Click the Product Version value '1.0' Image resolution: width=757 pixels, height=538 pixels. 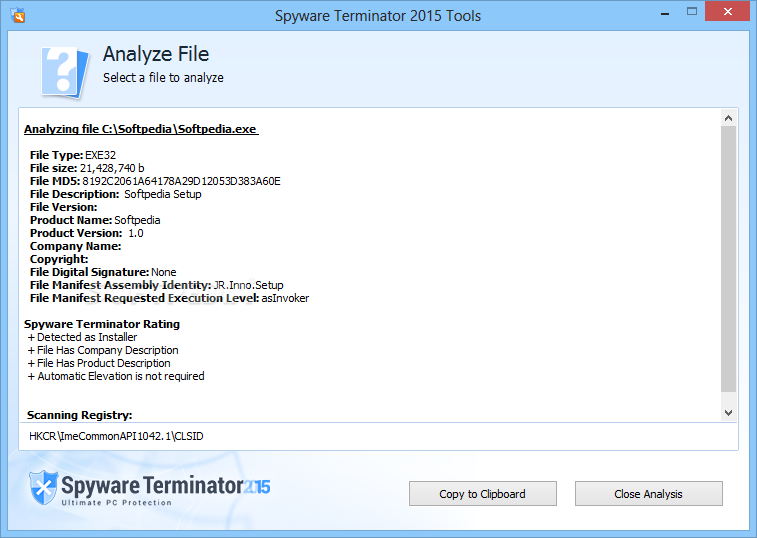click(x=136, y=233)
